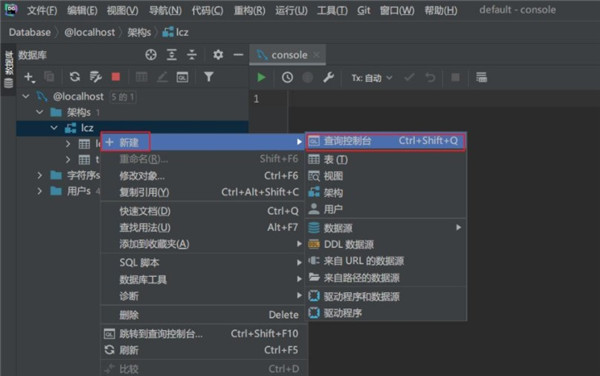Open the 重构(R) menu
This screenshot has height=376, width=600.
[249, 10]
